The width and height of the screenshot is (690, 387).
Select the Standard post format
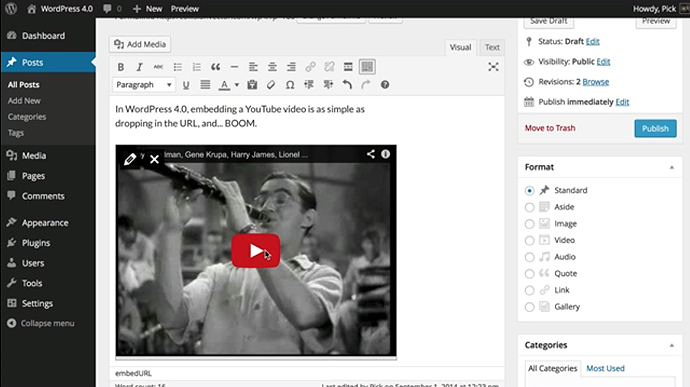click(x=529, y=191)
